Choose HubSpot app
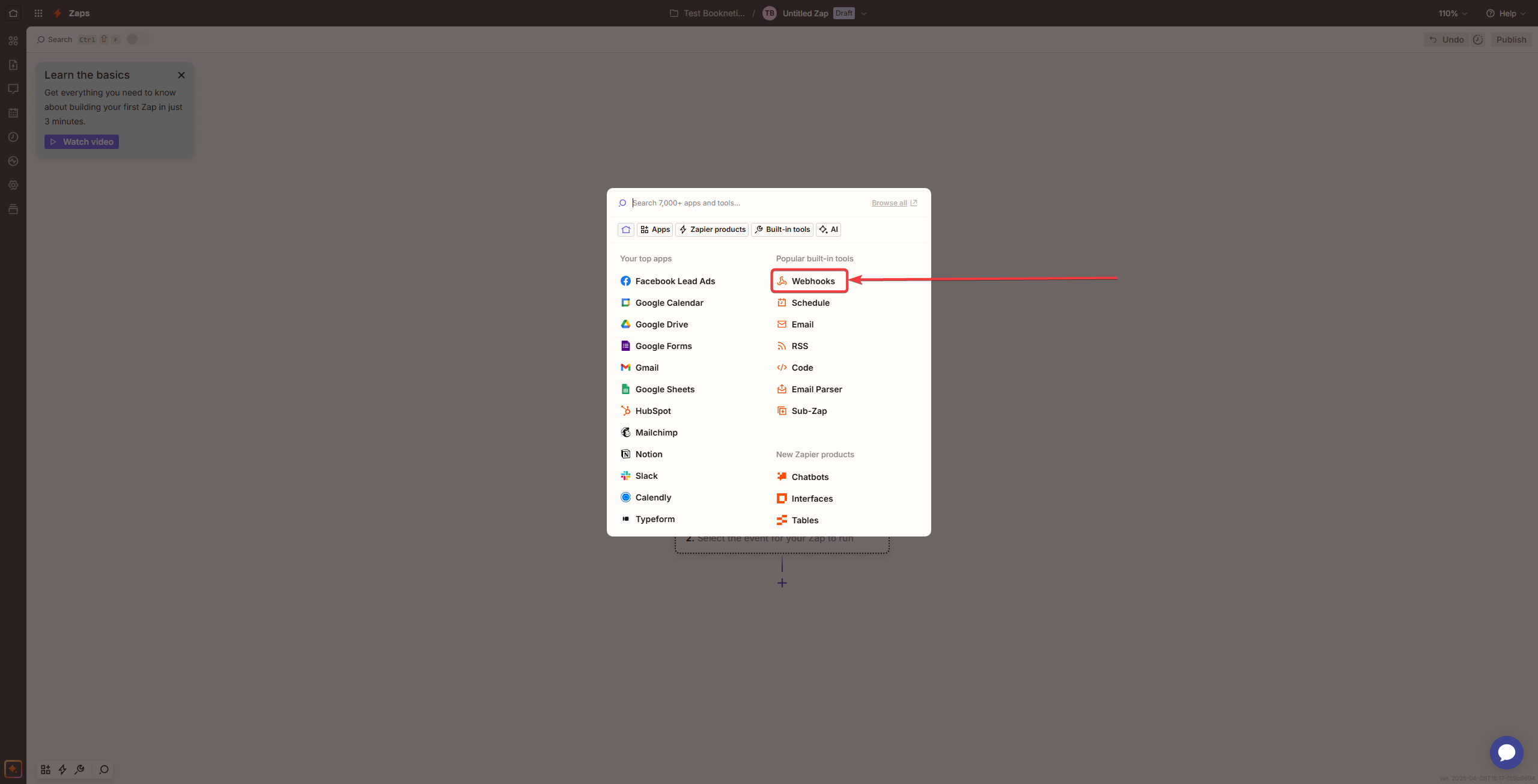 pyautogui.click(x=645, y=411)
